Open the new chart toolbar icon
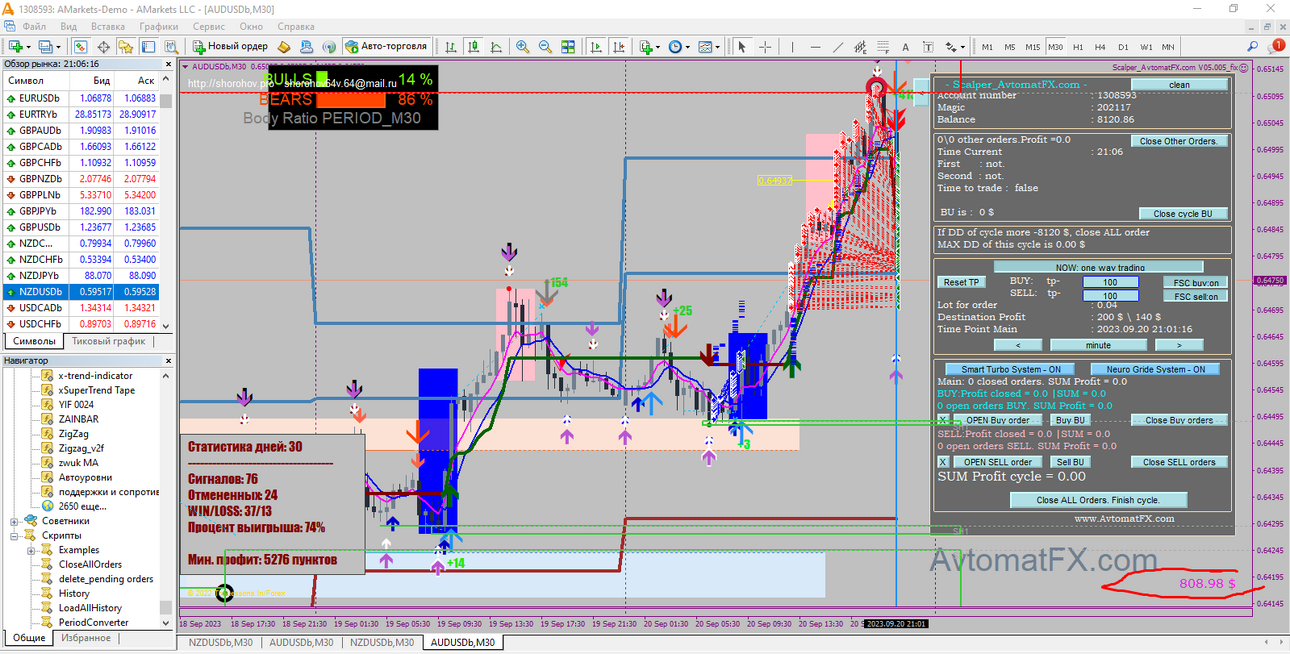Viewport: 1290px width, 654px height. [x=16, y=46]
